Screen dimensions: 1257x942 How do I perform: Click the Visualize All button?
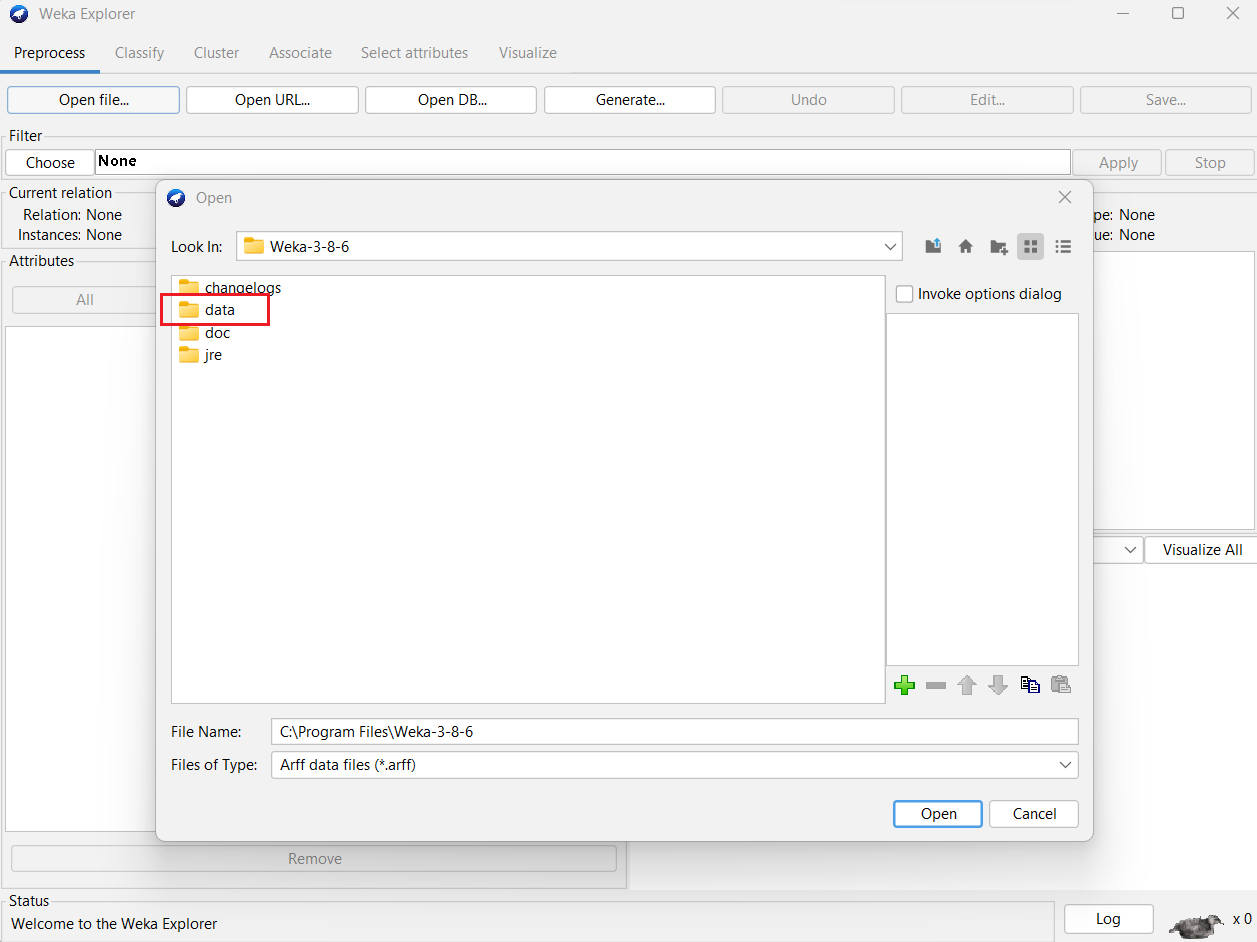[1202, 550]
